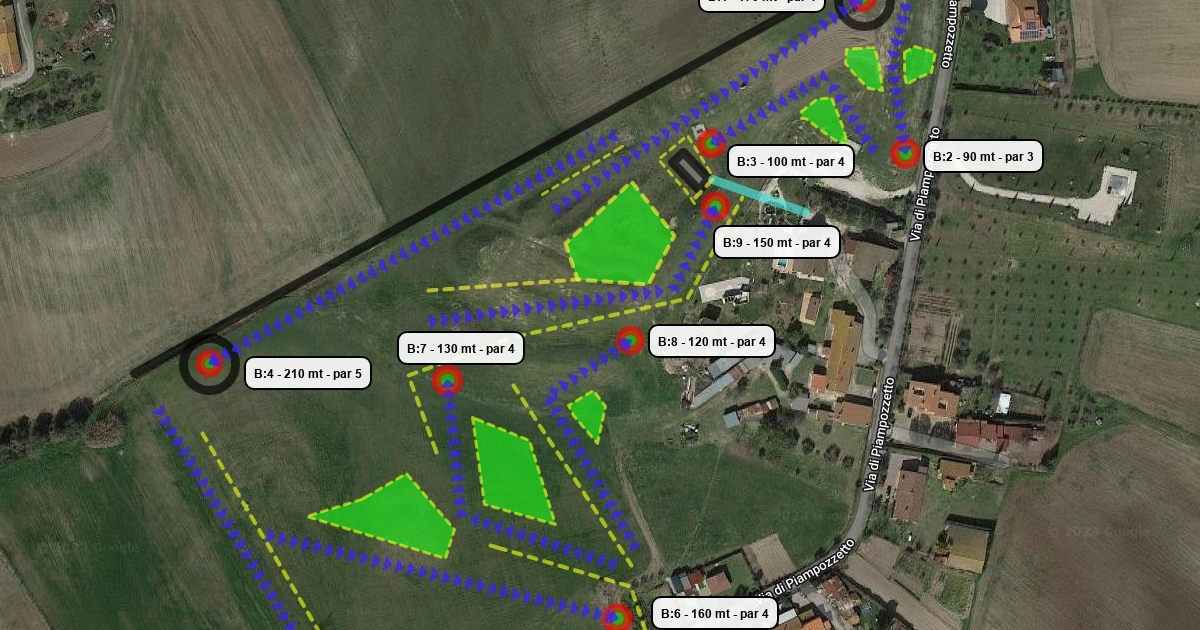The image size is (1200, 630).
Task: Click the B:6 hole target marker
Action: tap(618, 616)
